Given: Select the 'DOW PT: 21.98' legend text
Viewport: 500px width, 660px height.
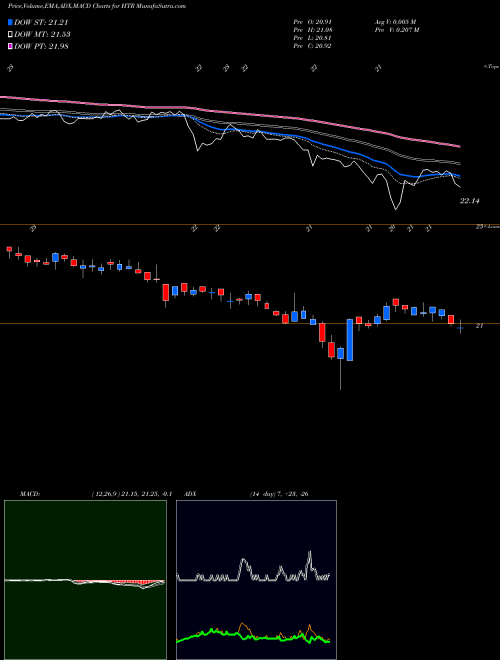Looking at the screenshot, I should coord(41,46).
